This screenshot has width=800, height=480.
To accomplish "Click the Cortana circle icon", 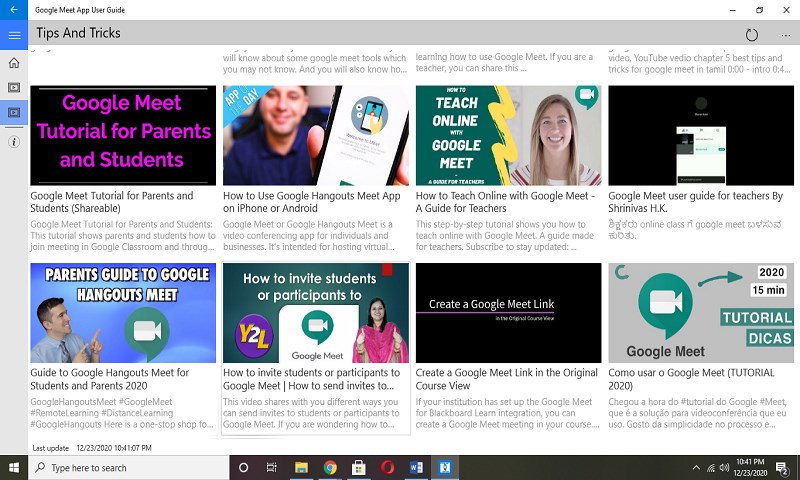I will pos(243,467).
